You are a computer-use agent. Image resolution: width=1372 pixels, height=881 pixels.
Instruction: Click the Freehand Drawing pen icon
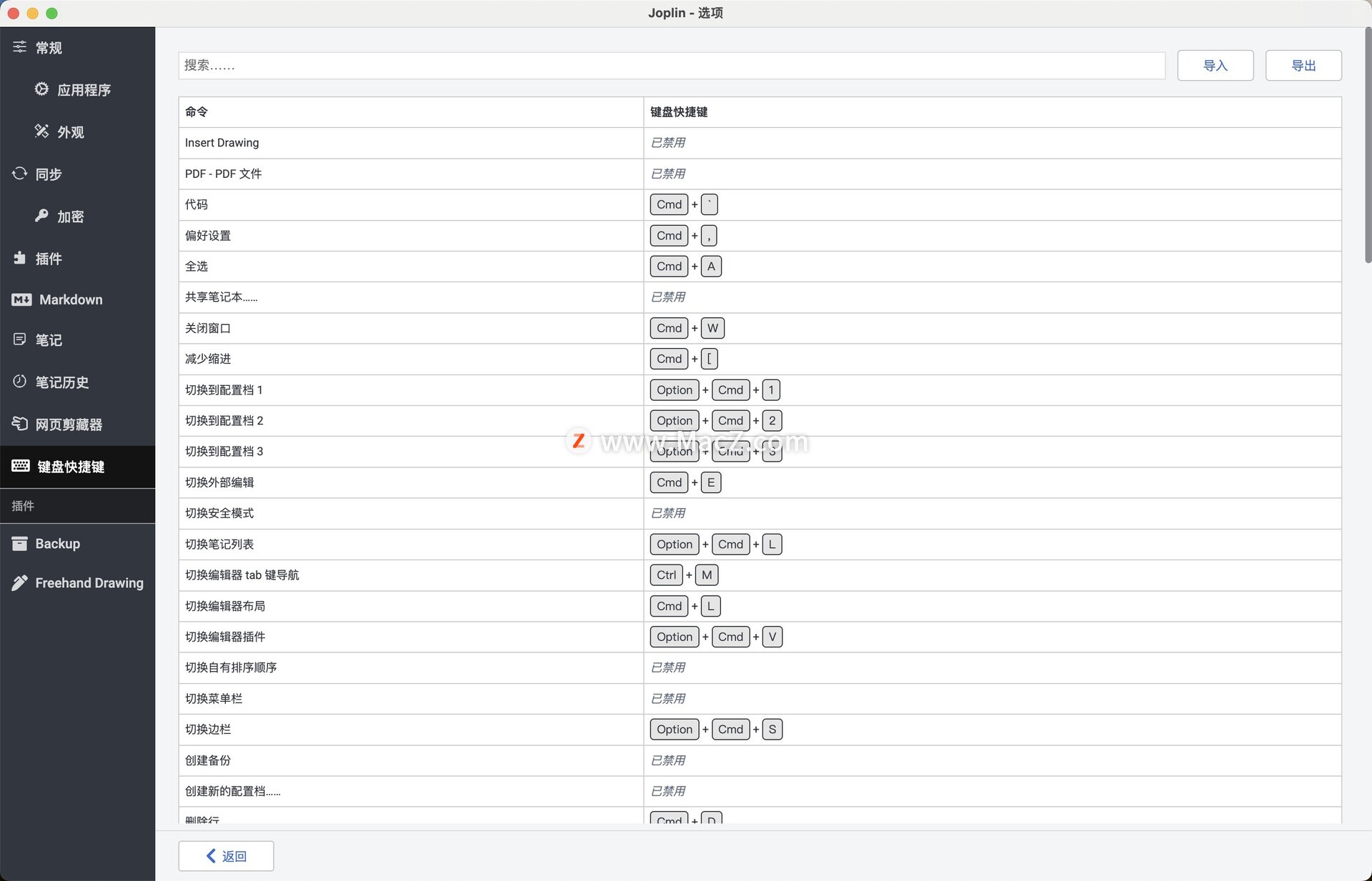[19, 583]
